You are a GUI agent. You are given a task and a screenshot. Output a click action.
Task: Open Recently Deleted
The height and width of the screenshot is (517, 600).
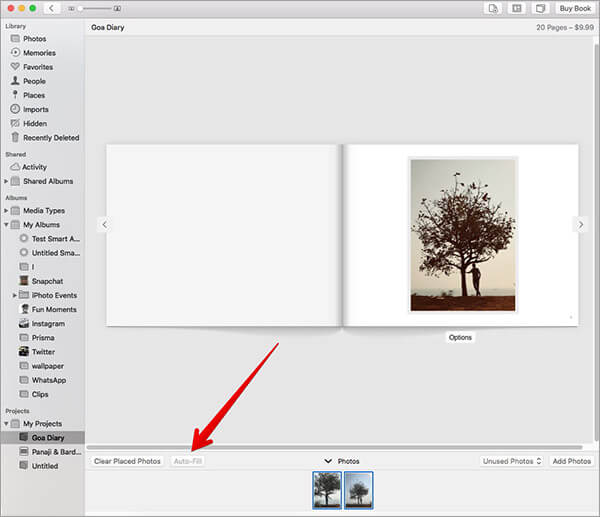click(x=42, y=138)
